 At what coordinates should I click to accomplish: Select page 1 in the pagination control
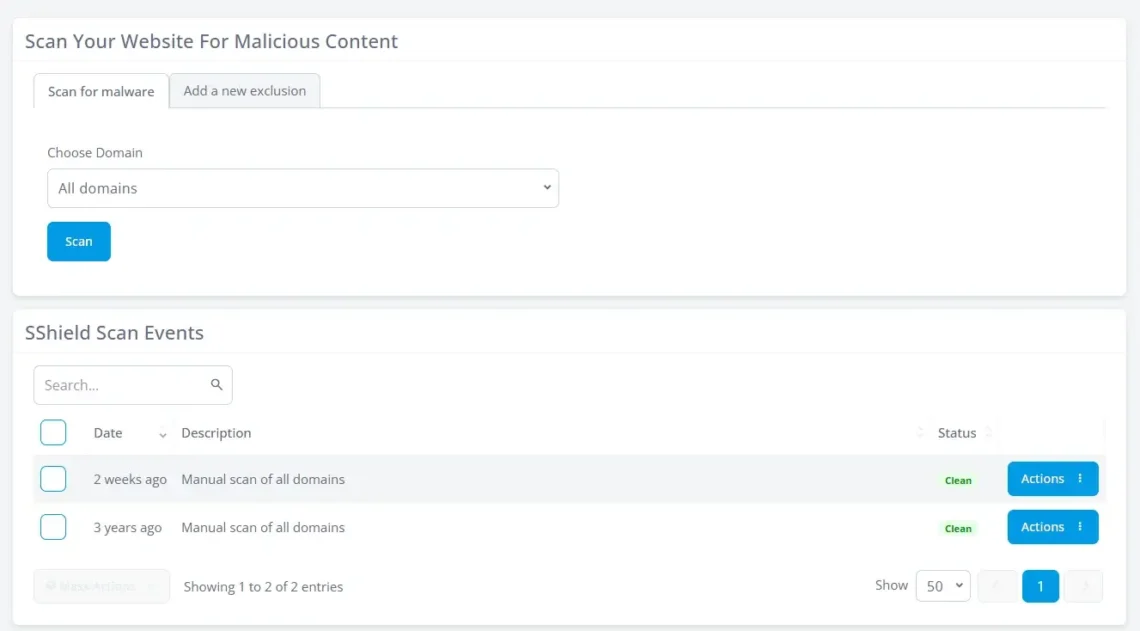tap(1040, 586)
